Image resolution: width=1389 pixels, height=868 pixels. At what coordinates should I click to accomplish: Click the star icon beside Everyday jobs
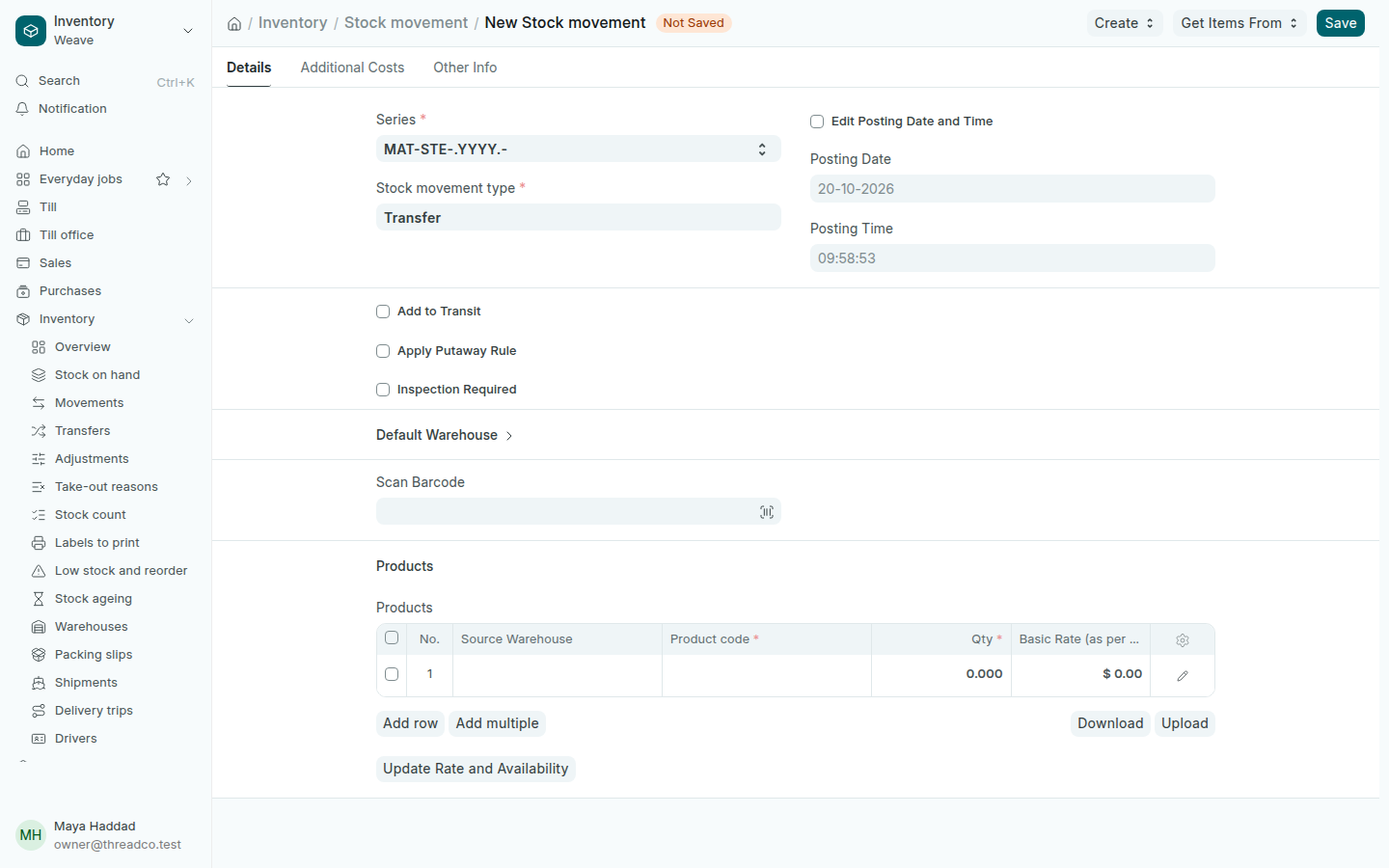(x=163, y=179)
